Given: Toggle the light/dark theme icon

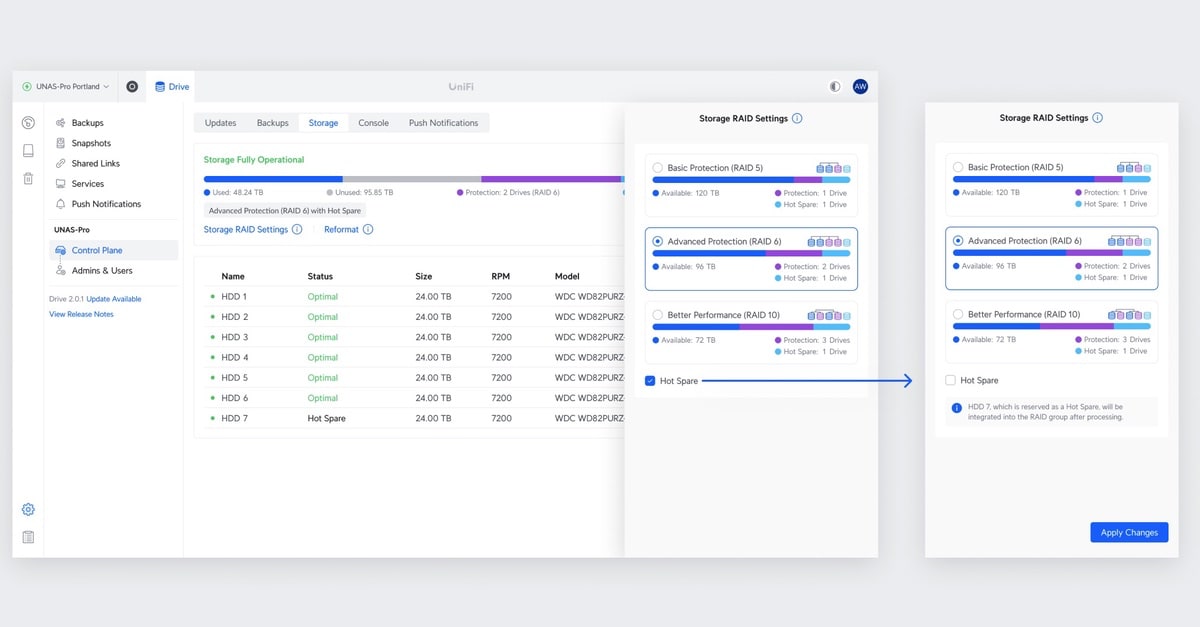Looking at the screenshot, I should pos(835,87).
